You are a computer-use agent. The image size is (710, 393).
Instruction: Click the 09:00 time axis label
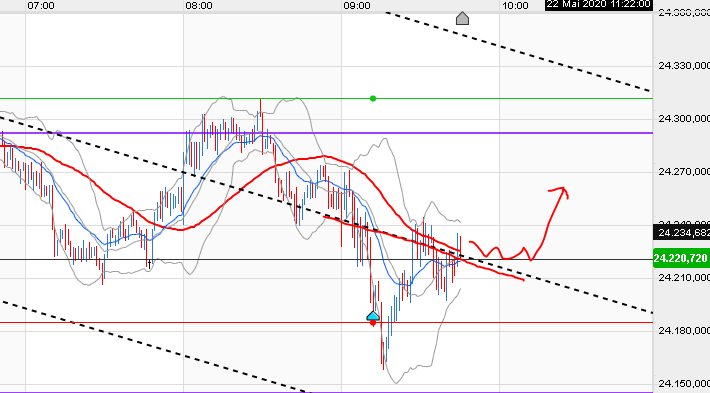point(357,5)
